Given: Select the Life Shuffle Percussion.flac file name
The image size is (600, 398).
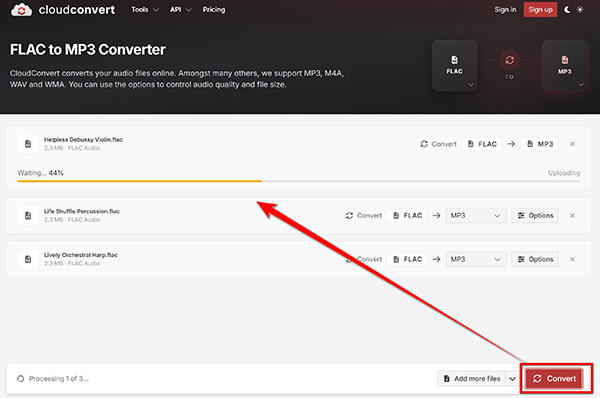Looking at the screenshot, I should click(x=82, y=211).
